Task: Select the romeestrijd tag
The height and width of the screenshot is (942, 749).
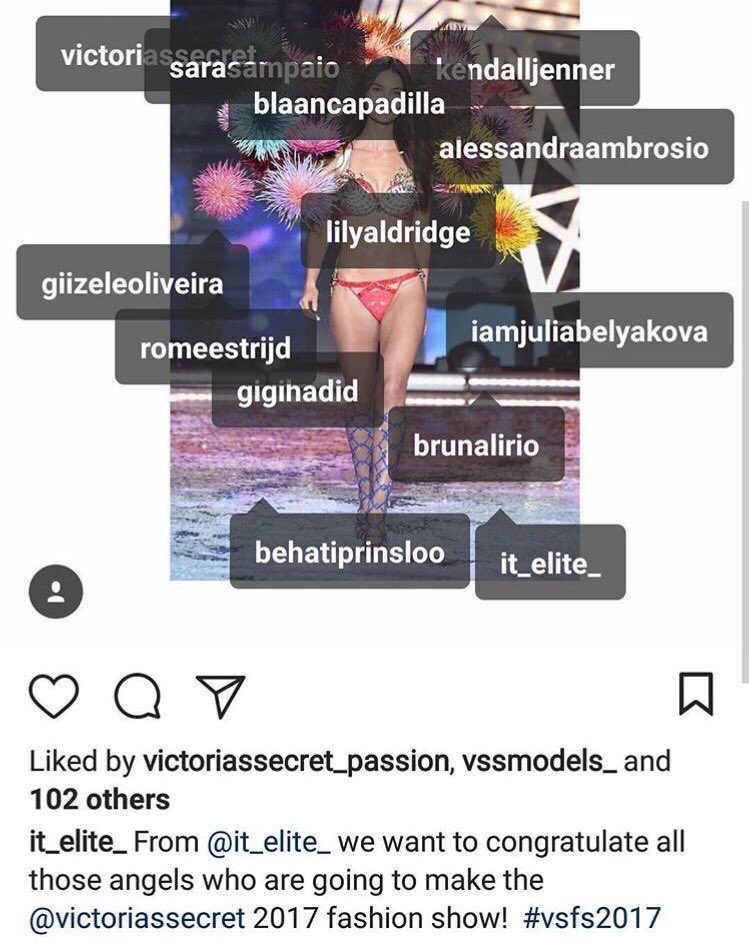Action: tap(216, 347)
